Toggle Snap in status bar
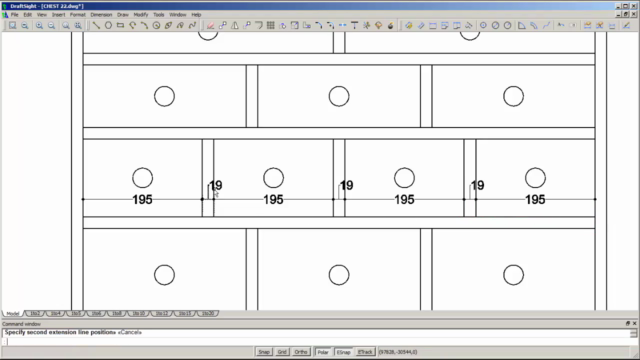 264,352
